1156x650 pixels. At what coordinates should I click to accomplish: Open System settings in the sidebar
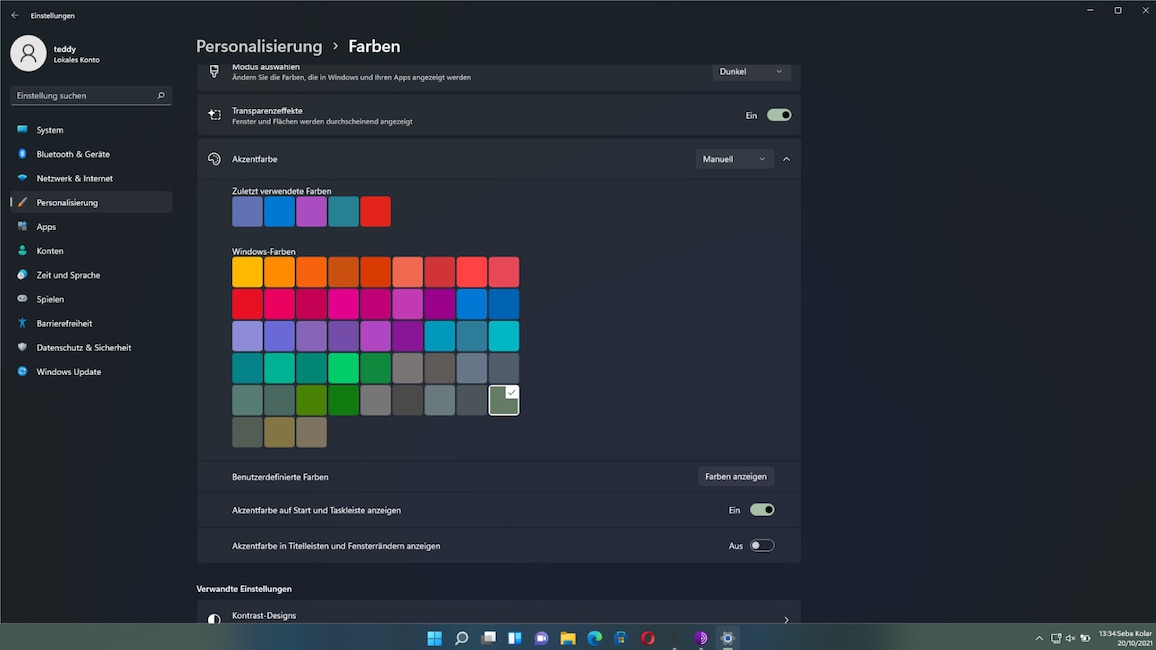[x=46, y=129]
